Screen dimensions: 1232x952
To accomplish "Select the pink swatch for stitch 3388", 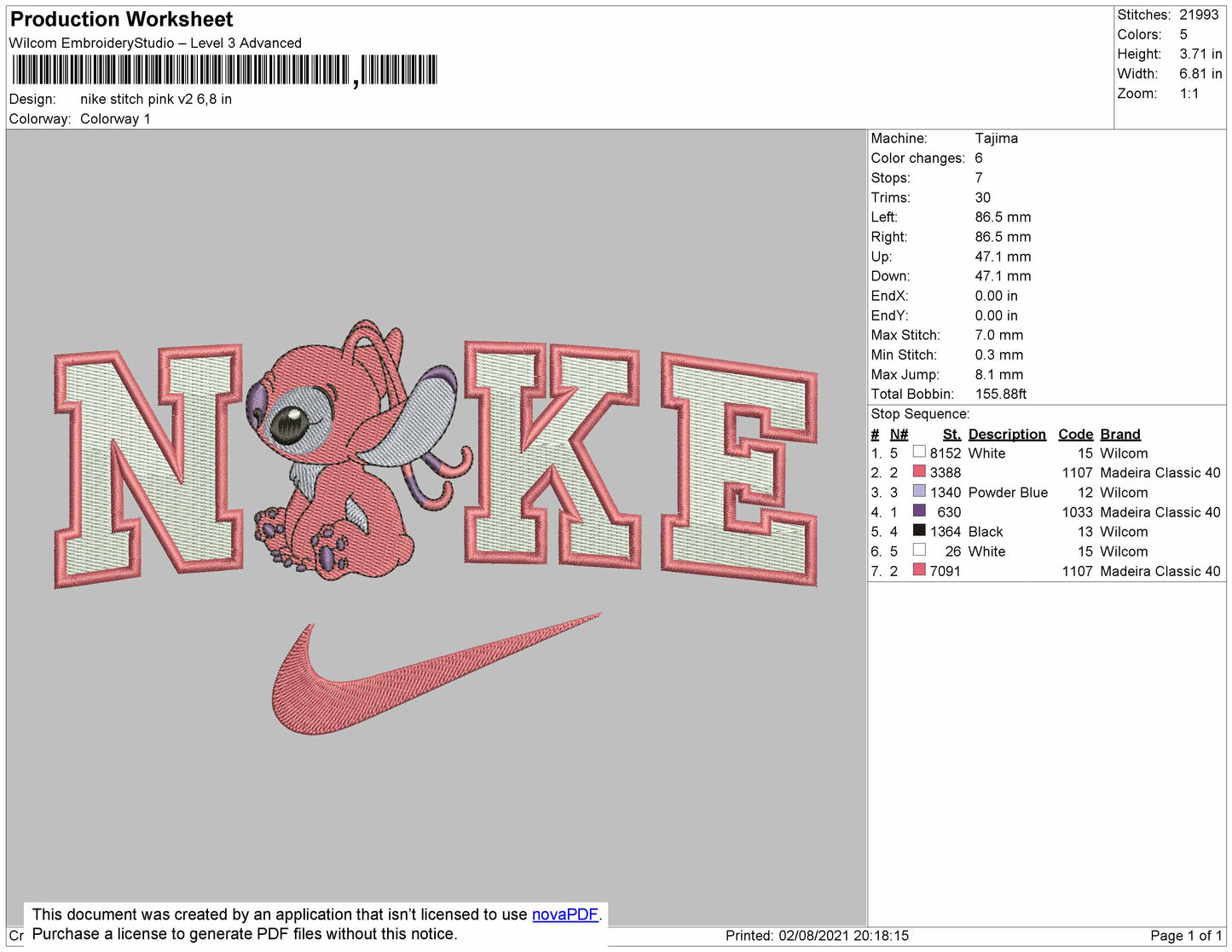I will pos(919,471).
